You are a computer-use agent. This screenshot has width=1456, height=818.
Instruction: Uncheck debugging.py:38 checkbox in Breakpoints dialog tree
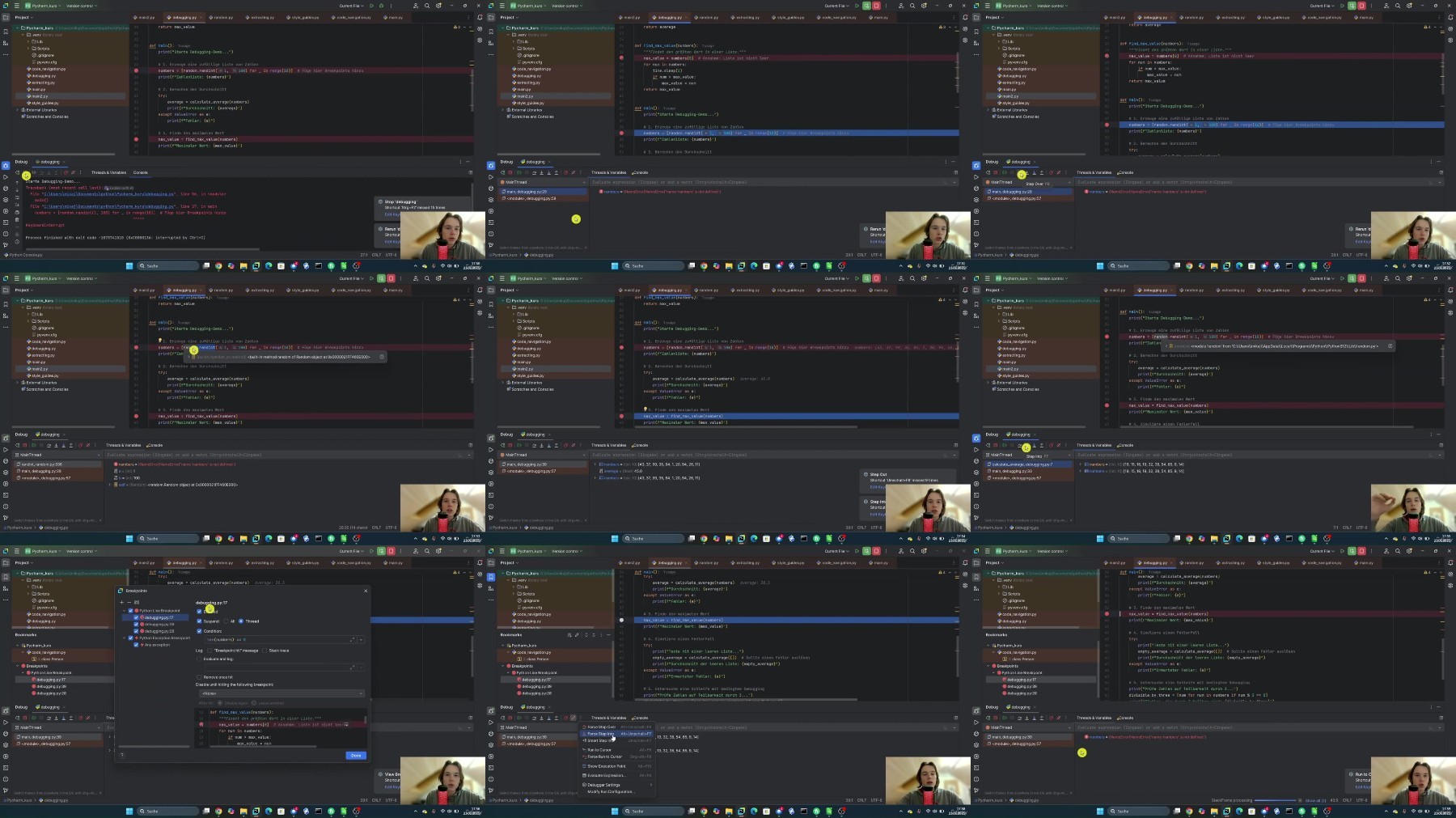[136, 625]
